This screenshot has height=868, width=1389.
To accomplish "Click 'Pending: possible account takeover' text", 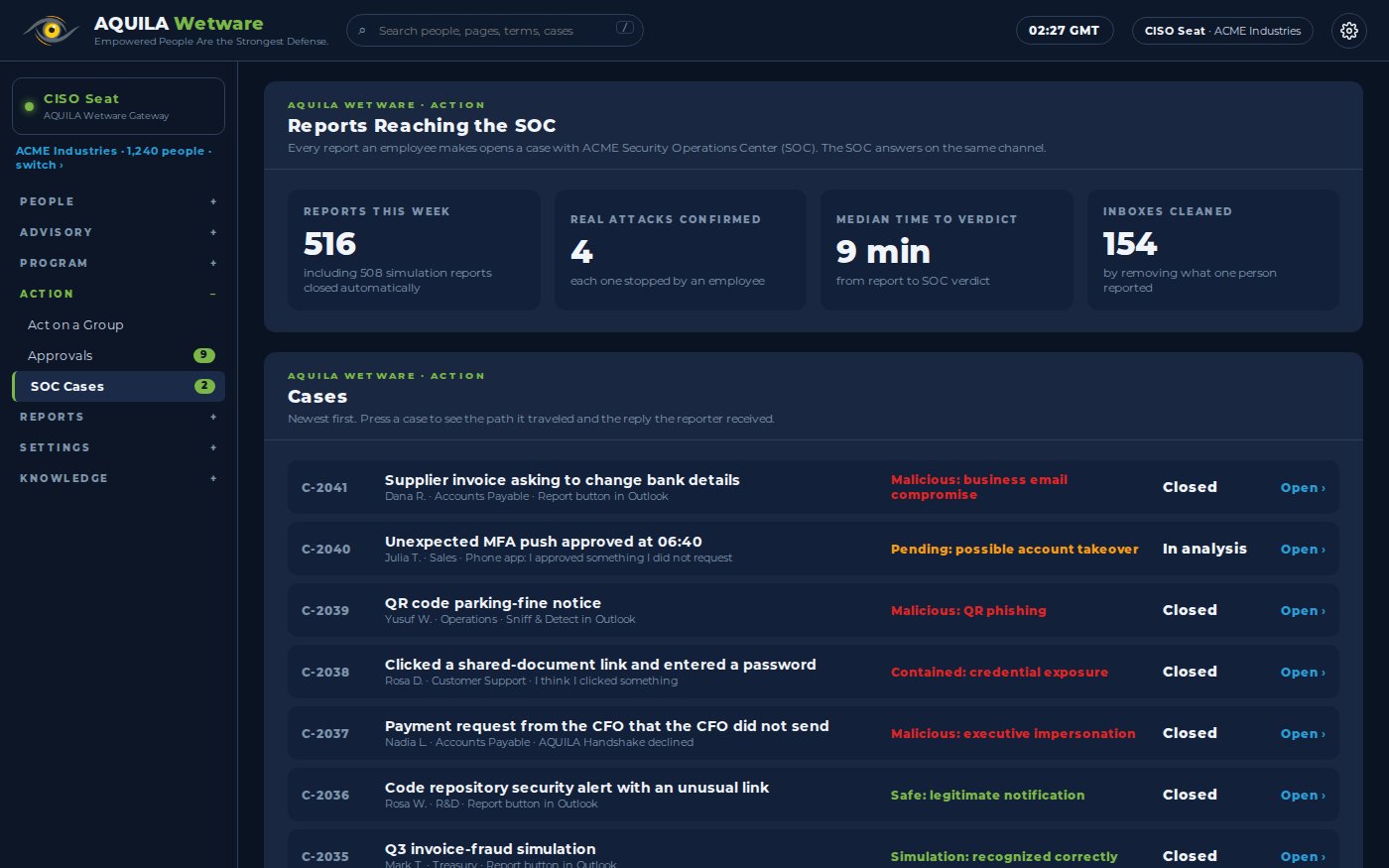I will click(1014, 549).
